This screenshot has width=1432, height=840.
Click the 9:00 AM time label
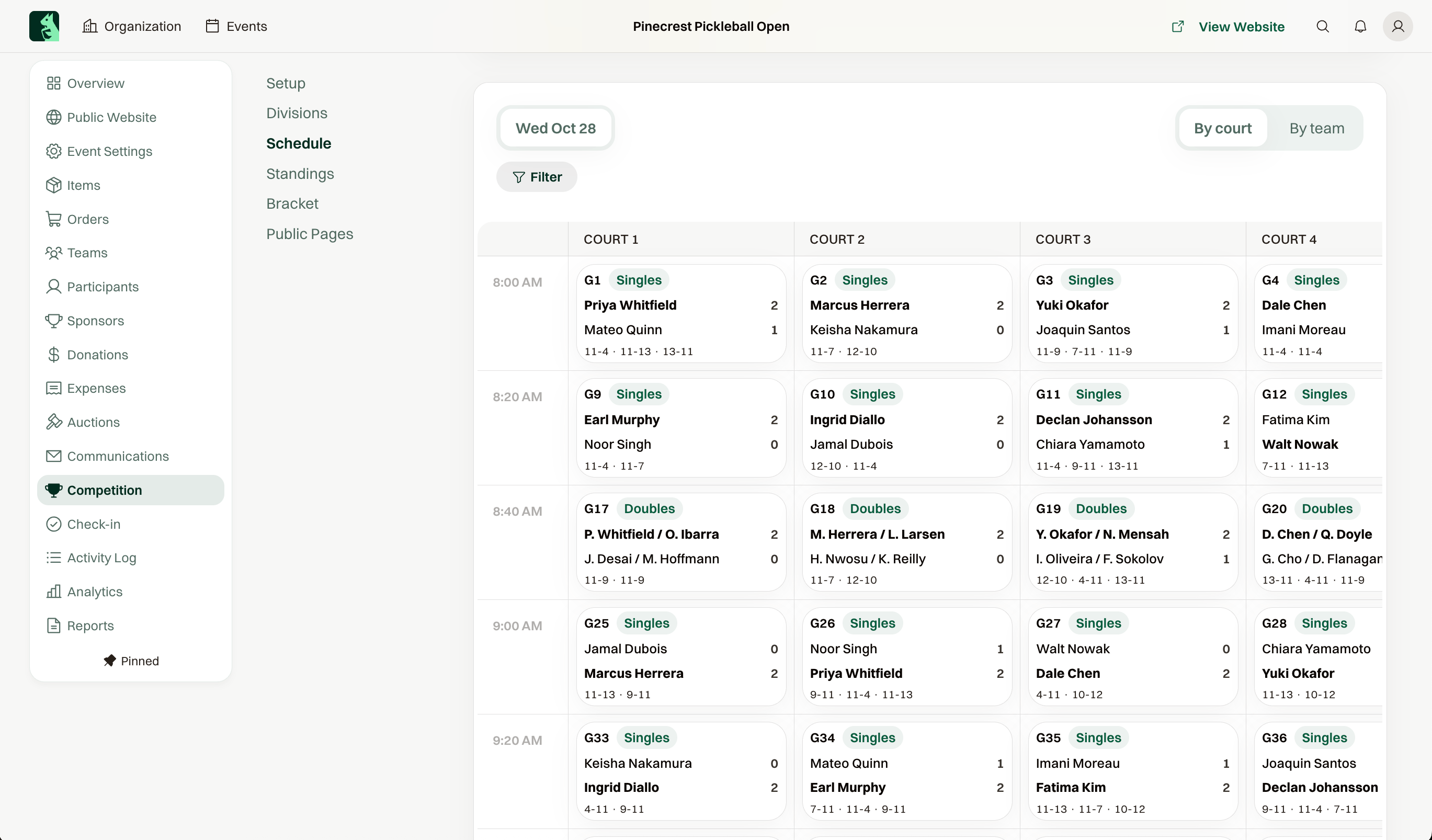point(517,626)
